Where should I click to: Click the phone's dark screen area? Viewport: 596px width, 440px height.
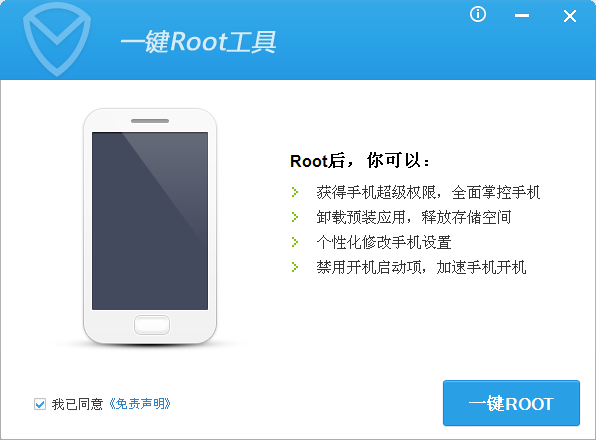point(150,221)
